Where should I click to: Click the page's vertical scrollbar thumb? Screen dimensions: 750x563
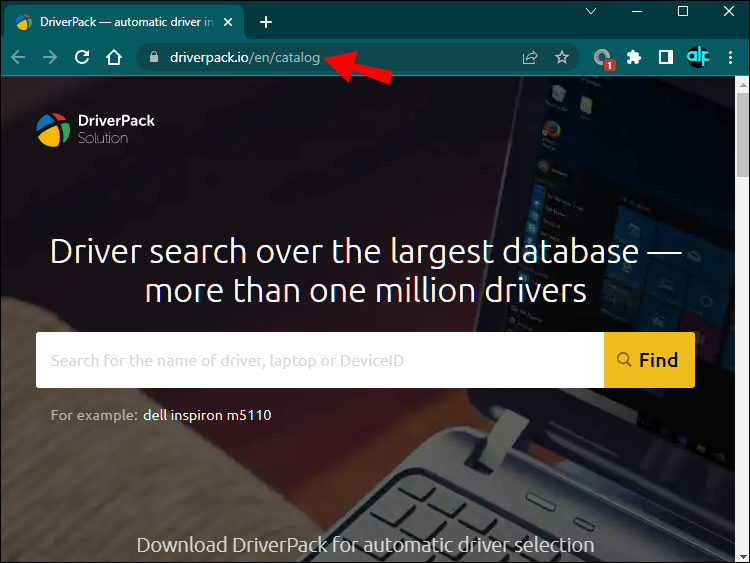point(743,135)
